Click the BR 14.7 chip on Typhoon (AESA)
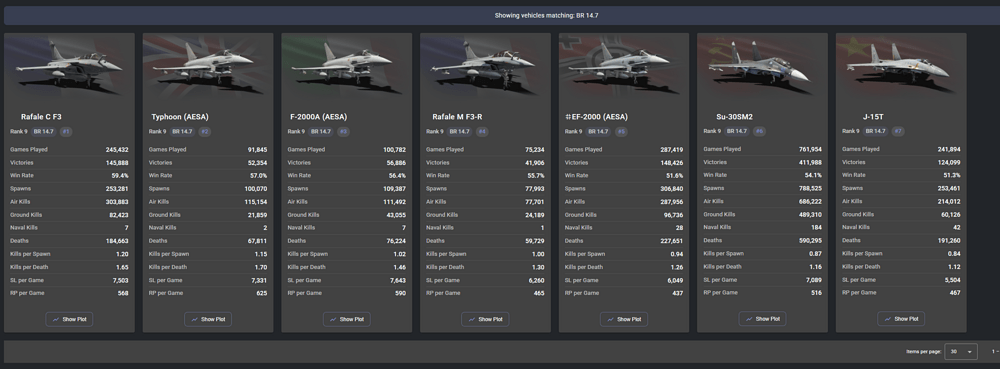 tap(182, 132)
